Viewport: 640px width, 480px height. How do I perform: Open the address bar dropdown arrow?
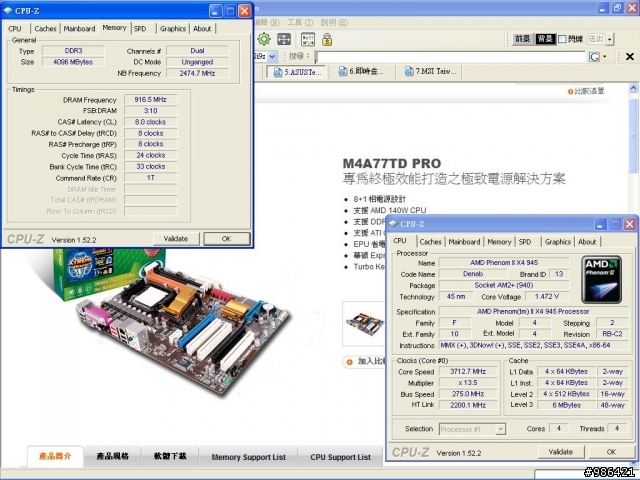(x=273, y=57)
